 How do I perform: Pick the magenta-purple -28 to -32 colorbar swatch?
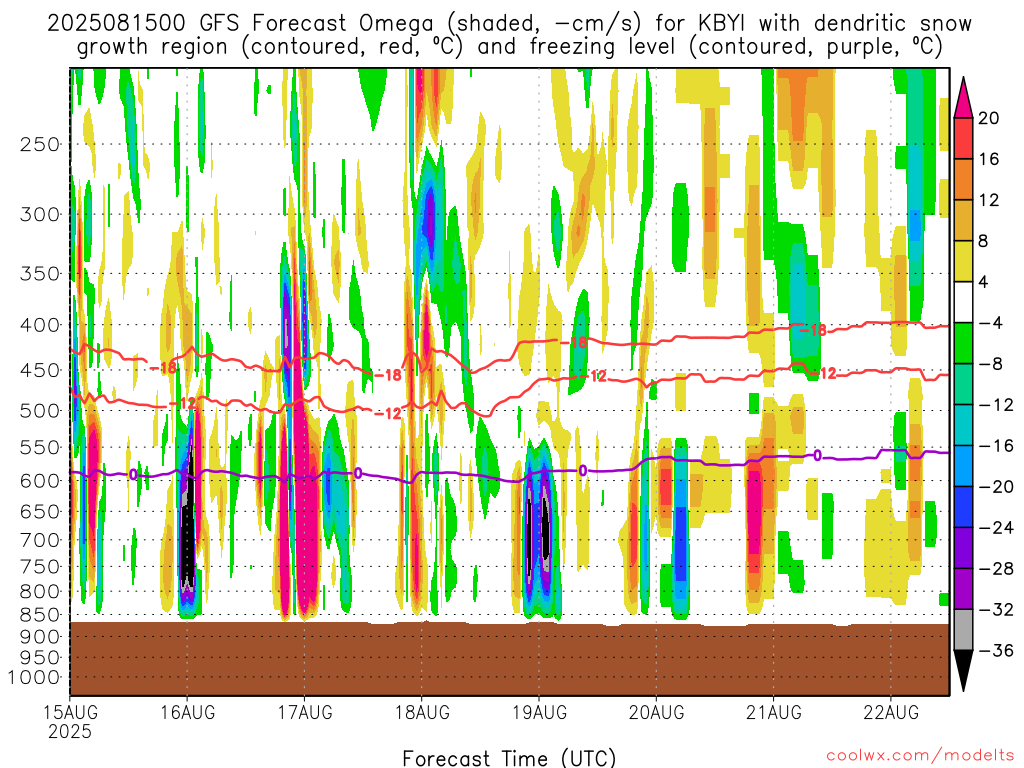pyautogui.click(x=963, y=589)
